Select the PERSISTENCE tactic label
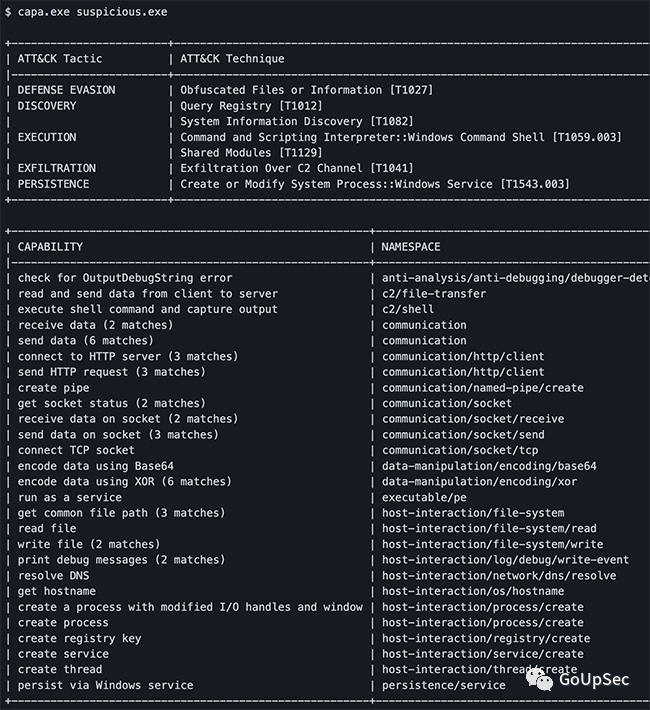650x710 pixels. click(53, 184)
